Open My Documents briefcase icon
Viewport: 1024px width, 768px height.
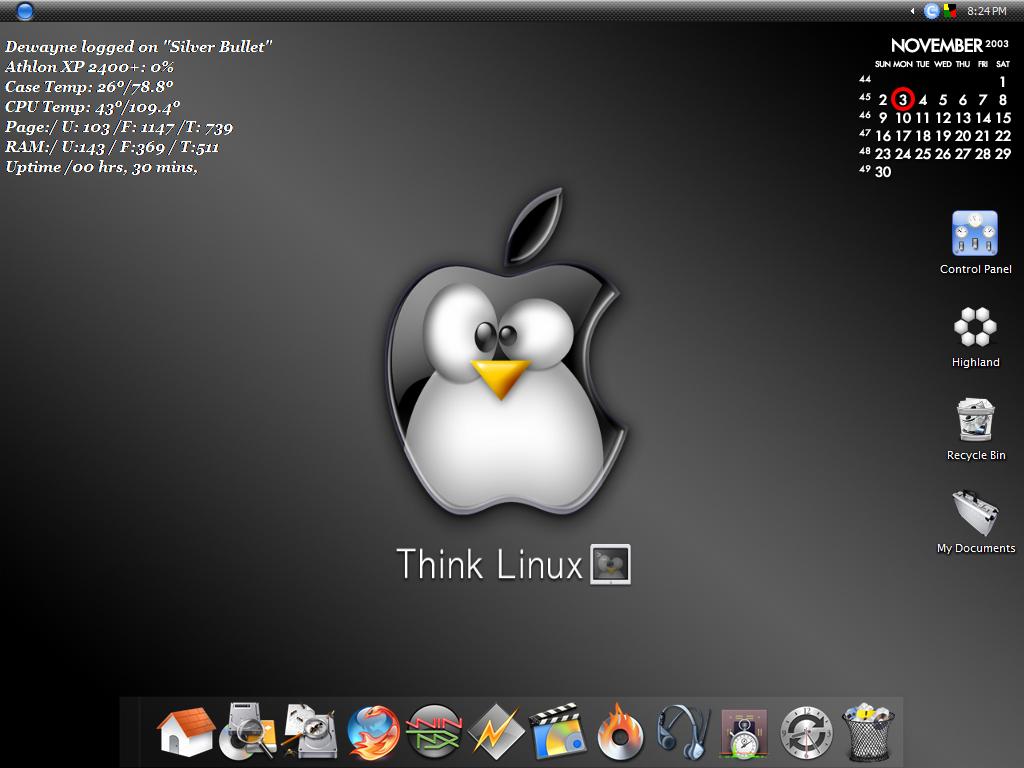(975, 514)
